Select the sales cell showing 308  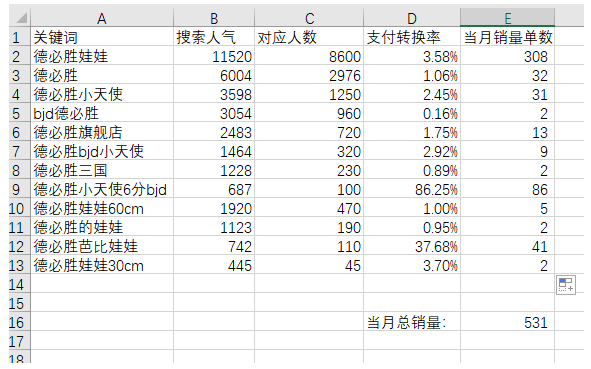coord(507,56)
